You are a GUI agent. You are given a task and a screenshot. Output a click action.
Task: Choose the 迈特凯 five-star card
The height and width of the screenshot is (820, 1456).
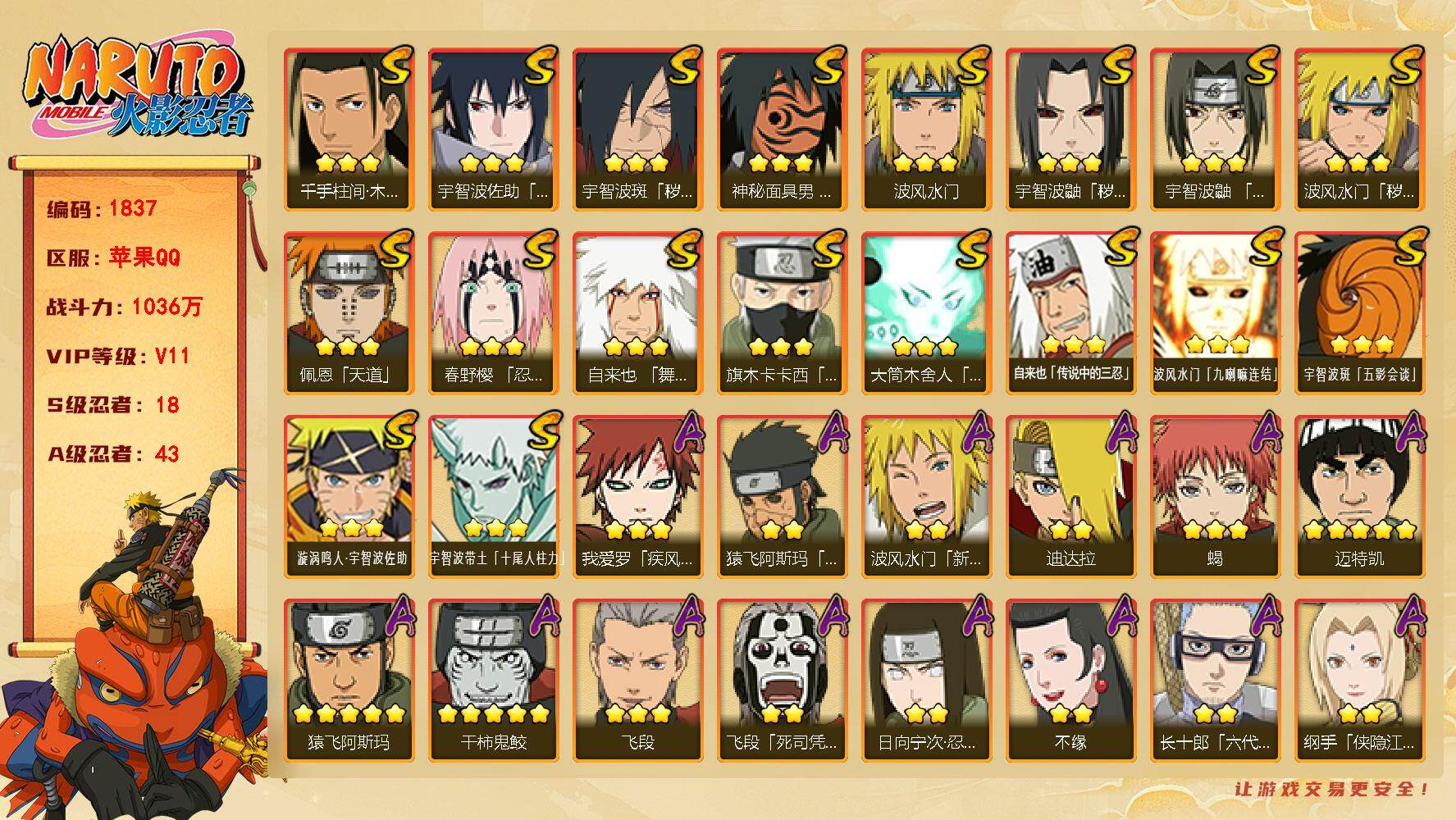click(x=1359, y=496)
